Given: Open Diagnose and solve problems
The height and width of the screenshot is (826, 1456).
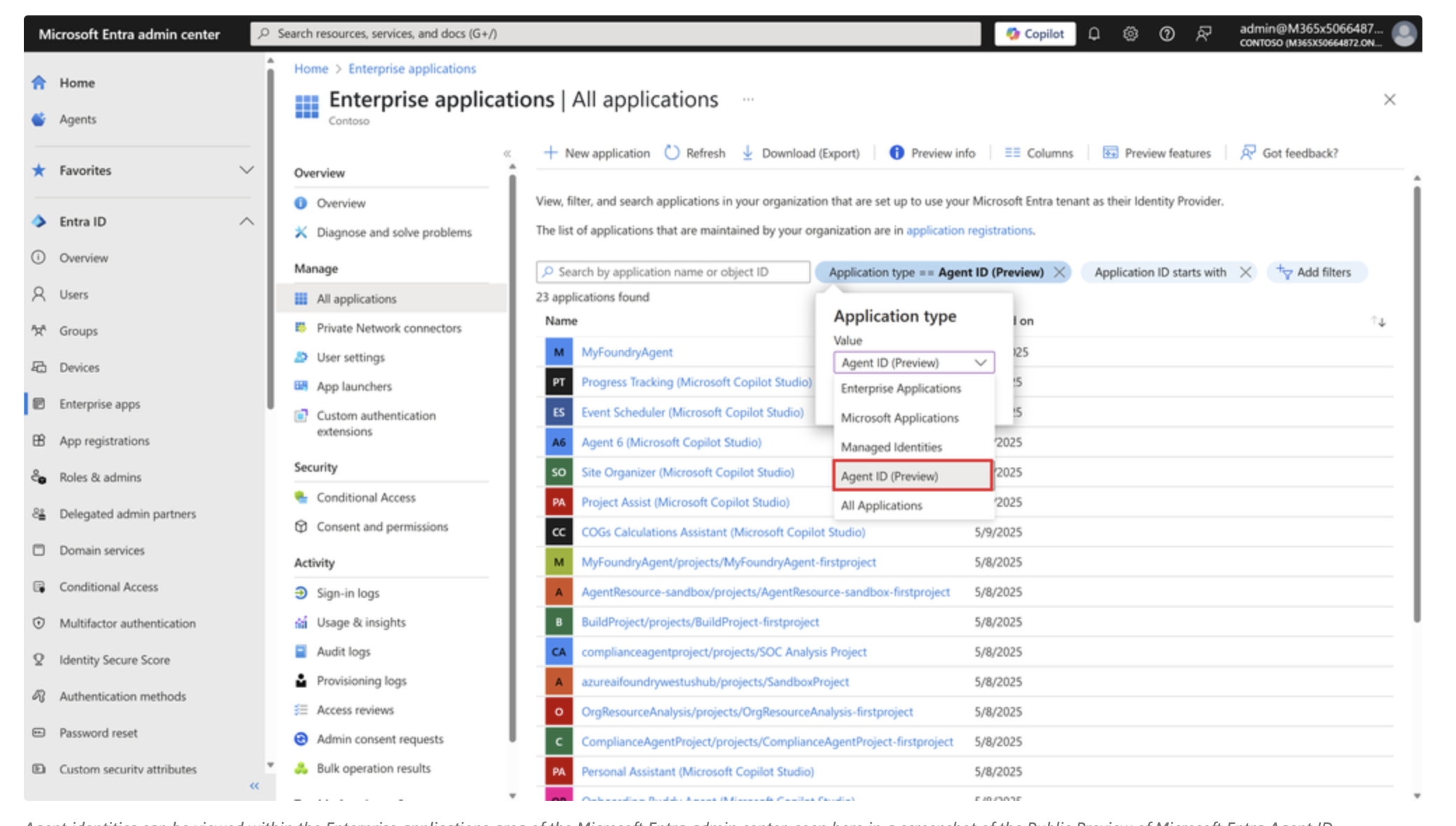Looking at the screenshot, I should pos(394,232).
